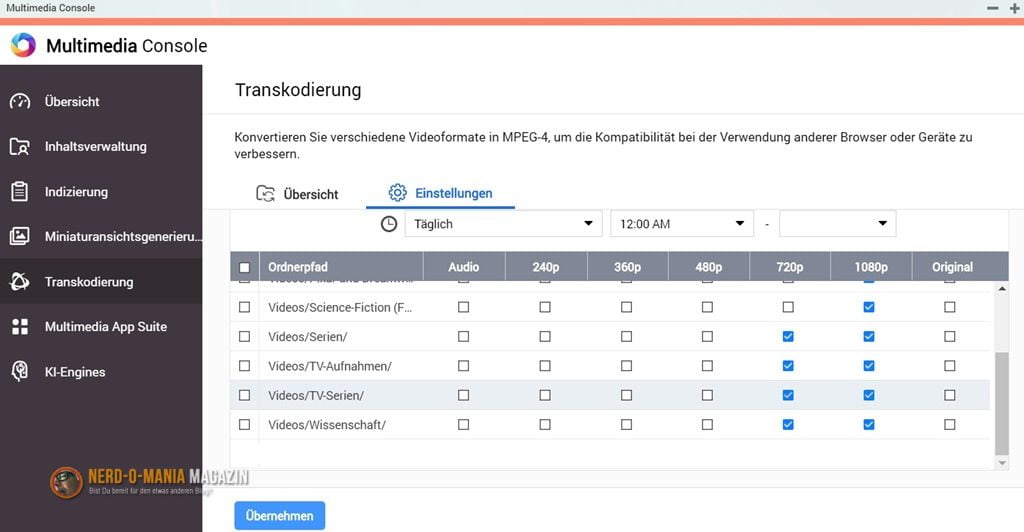Image resolution: width=1024 pixels, height=532 pixels.
Task: Click the Inhaltsverwaltung folder icon
Action: coord(20,146)
